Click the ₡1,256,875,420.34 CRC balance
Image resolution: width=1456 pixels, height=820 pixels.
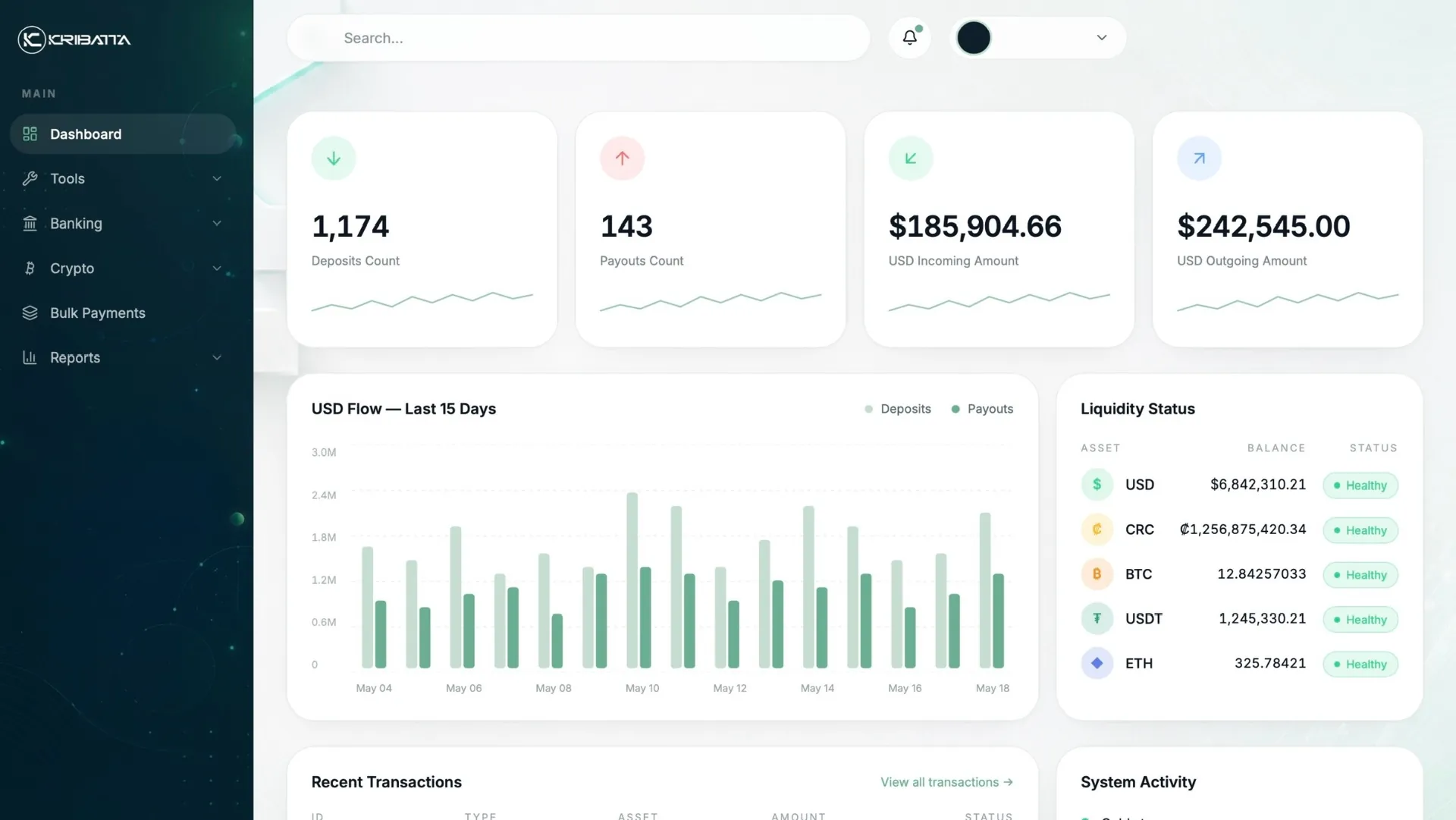[1243, 529]
